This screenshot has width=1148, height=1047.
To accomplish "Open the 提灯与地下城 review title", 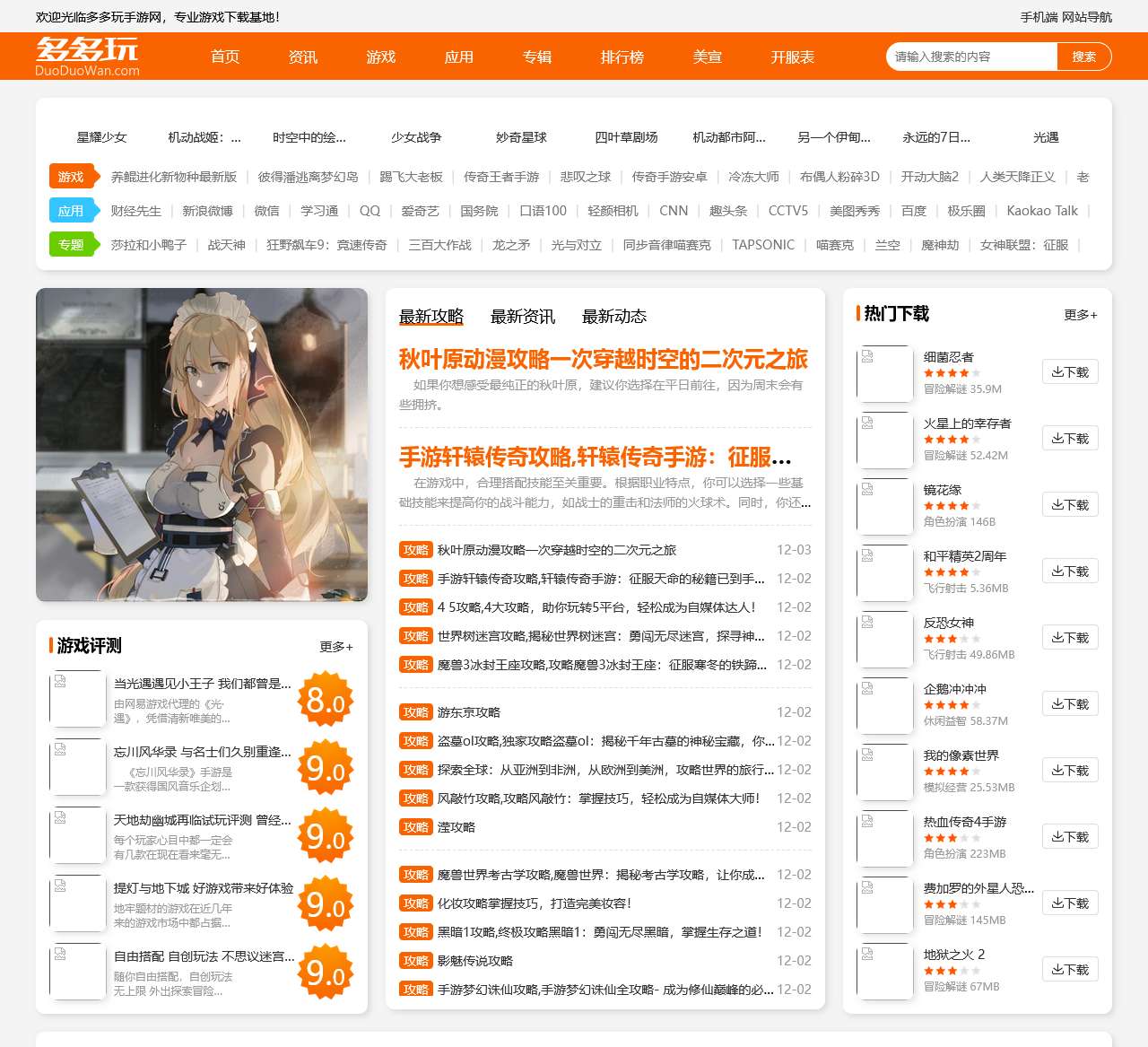I will coord(204,887).
